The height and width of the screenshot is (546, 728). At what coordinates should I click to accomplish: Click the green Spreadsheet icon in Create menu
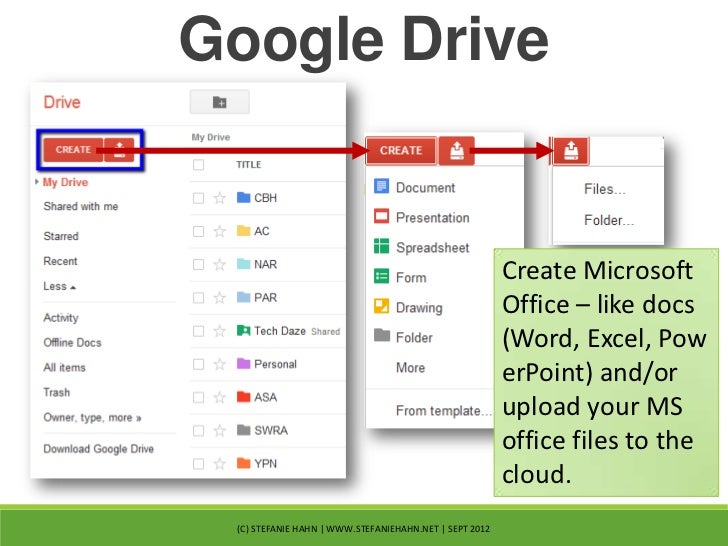click(x=382, y=247)
